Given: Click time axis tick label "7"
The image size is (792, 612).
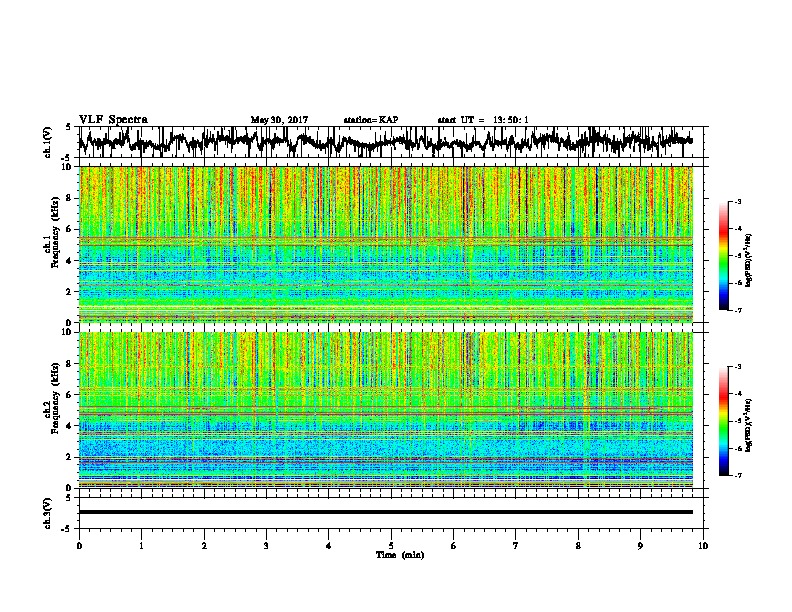Looking at the screenshot, I should click(x=516, y=546).
